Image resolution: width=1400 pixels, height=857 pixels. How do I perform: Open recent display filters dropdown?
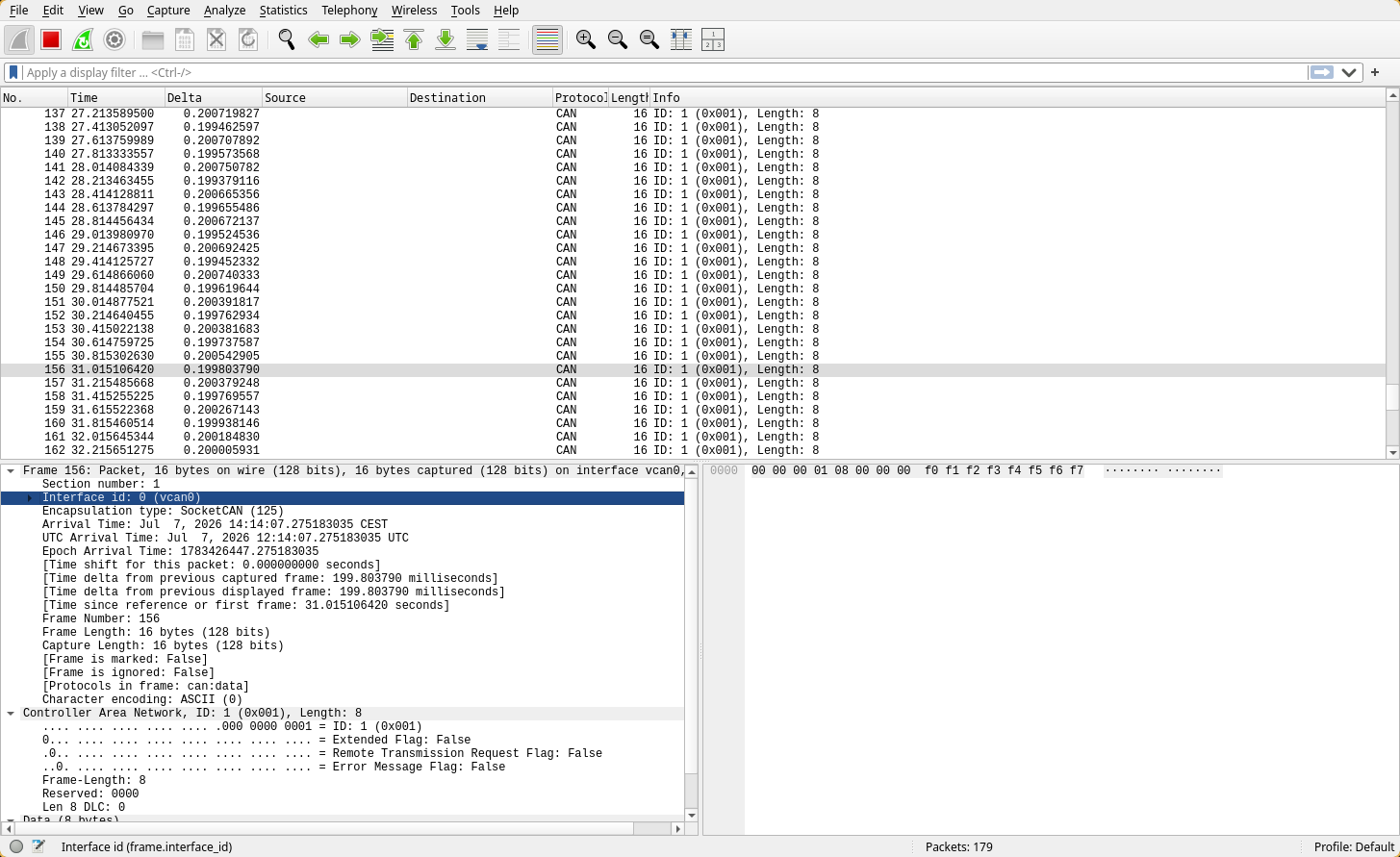[x=1349, y=72]
